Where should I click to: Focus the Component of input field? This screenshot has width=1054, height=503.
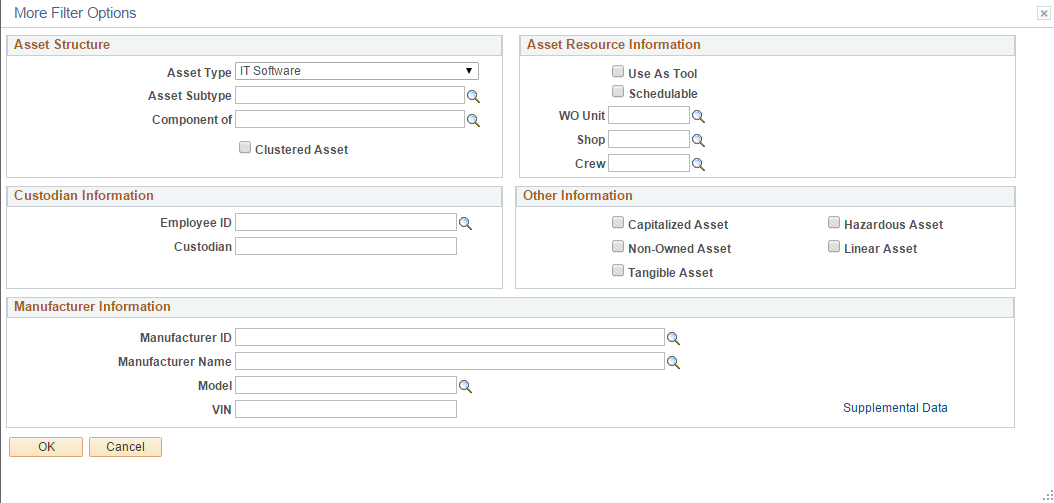coord(350,119)
